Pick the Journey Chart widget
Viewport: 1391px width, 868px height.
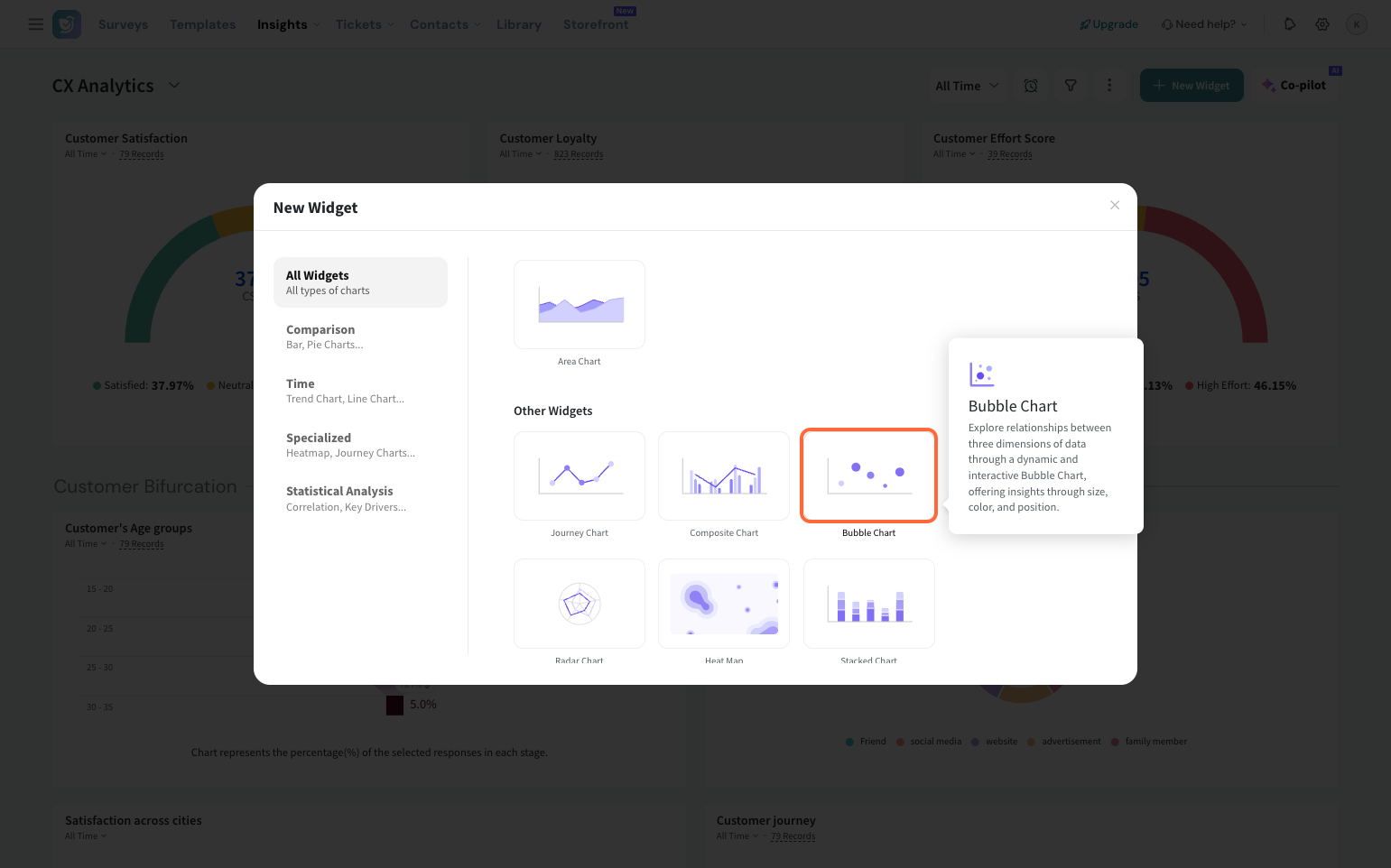point(579,476)
